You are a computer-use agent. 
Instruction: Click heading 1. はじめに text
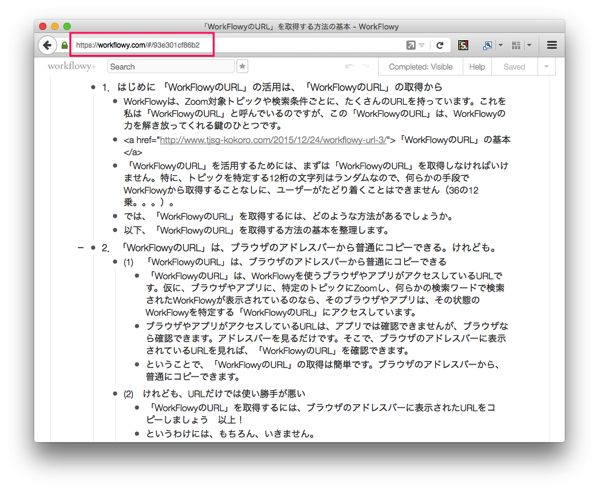(272, 88)
